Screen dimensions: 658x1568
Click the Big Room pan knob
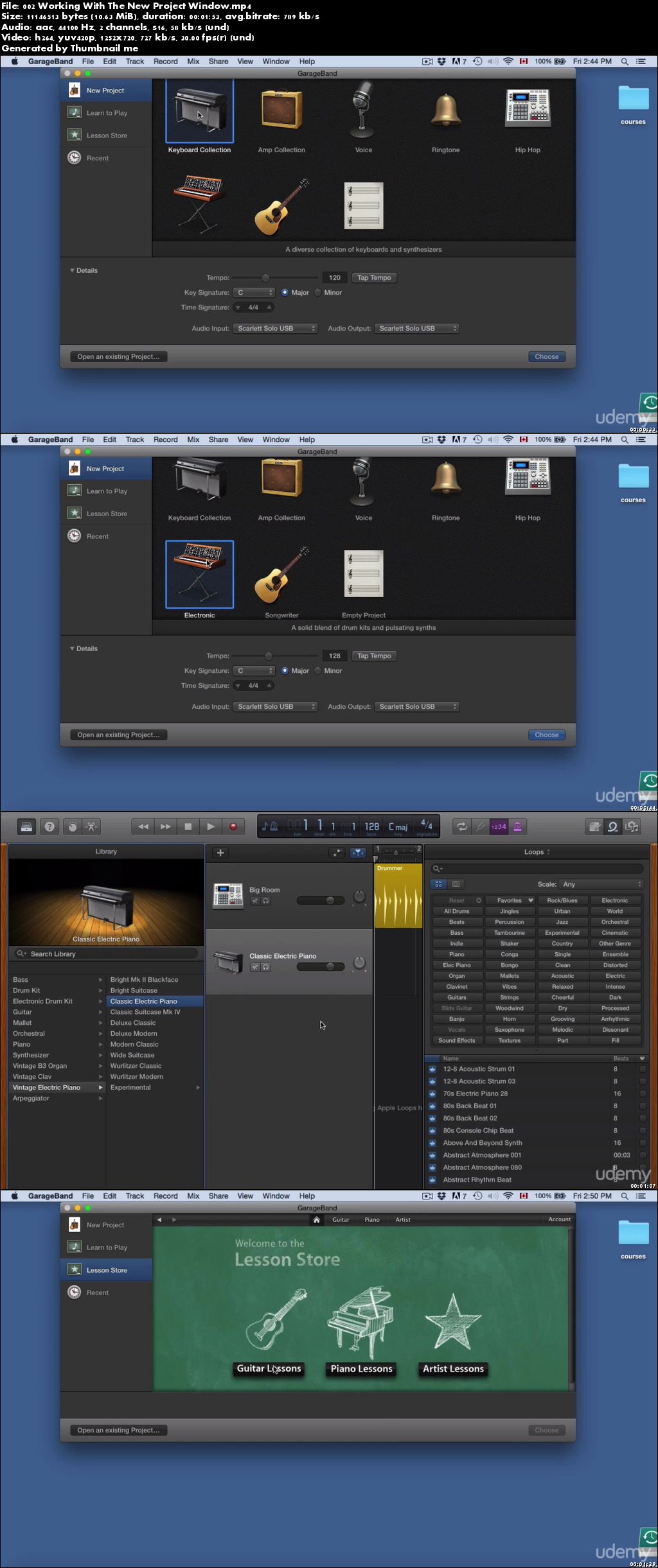click(x=359, y=897)
